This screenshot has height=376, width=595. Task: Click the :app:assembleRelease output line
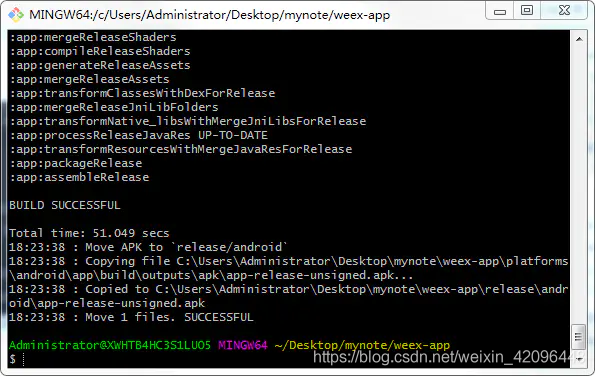[79, 177]
